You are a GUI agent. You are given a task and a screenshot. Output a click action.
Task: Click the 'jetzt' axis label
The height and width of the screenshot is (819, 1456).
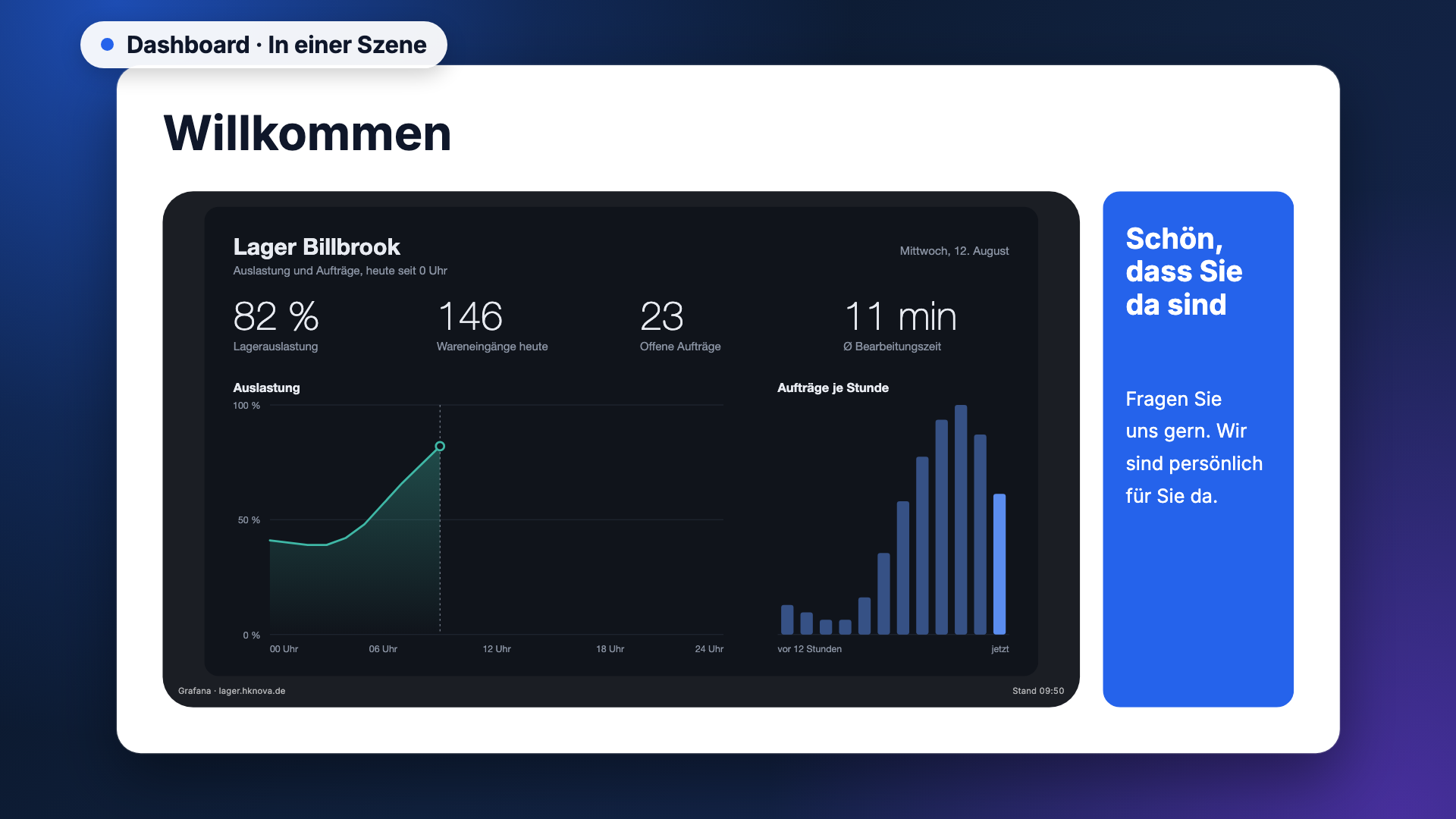tap(999, 649)
